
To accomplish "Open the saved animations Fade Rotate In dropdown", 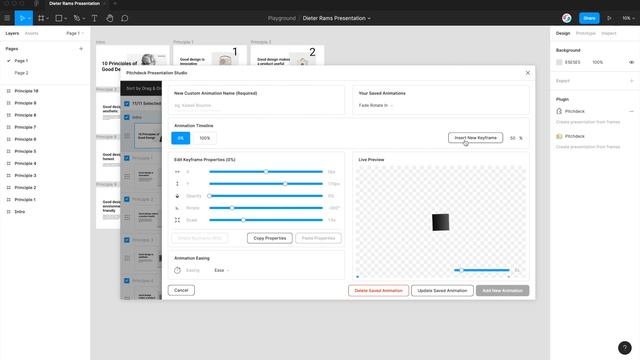I will click(376, 105).
